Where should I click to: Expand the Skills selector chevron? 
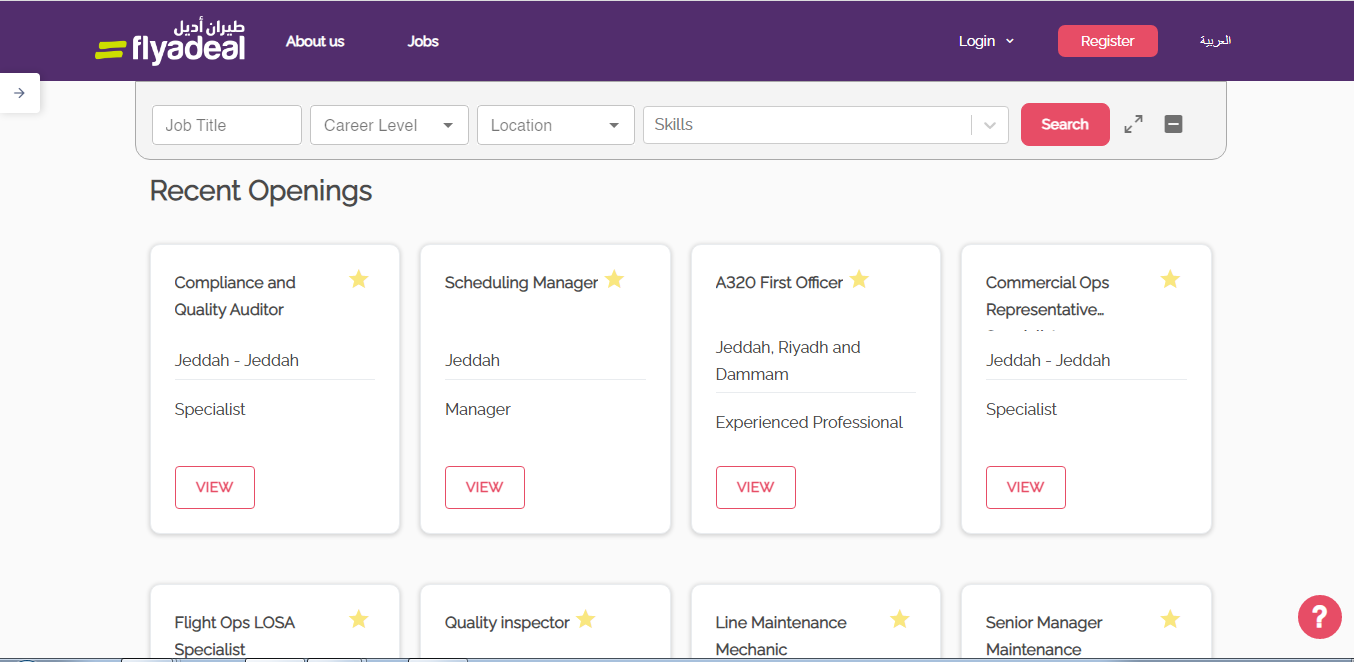click(x=990, y=125)
